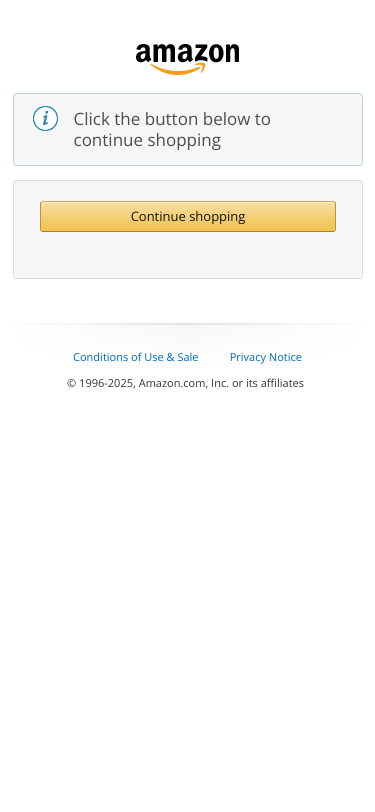The width and height of the screenshot is (375, 812).
Task: Click the letter 'a' at the start of the amazon logo
Action: pos(143,54)
